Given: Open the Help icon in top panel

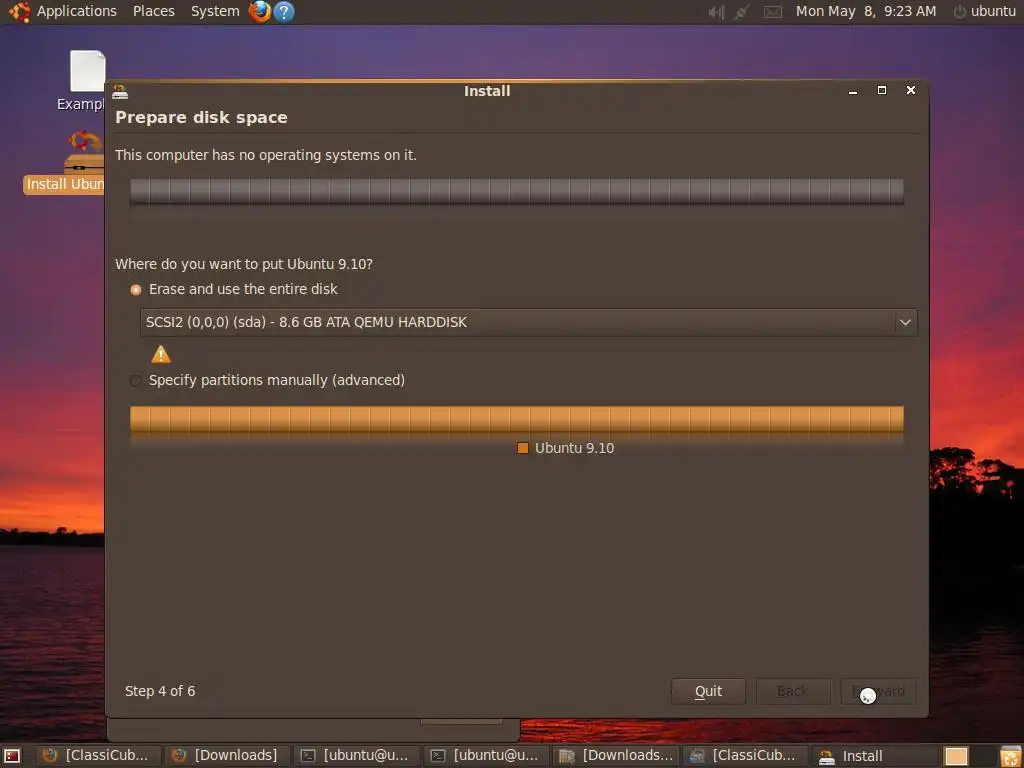Looking at the screenshot, I should coord(283,12).
